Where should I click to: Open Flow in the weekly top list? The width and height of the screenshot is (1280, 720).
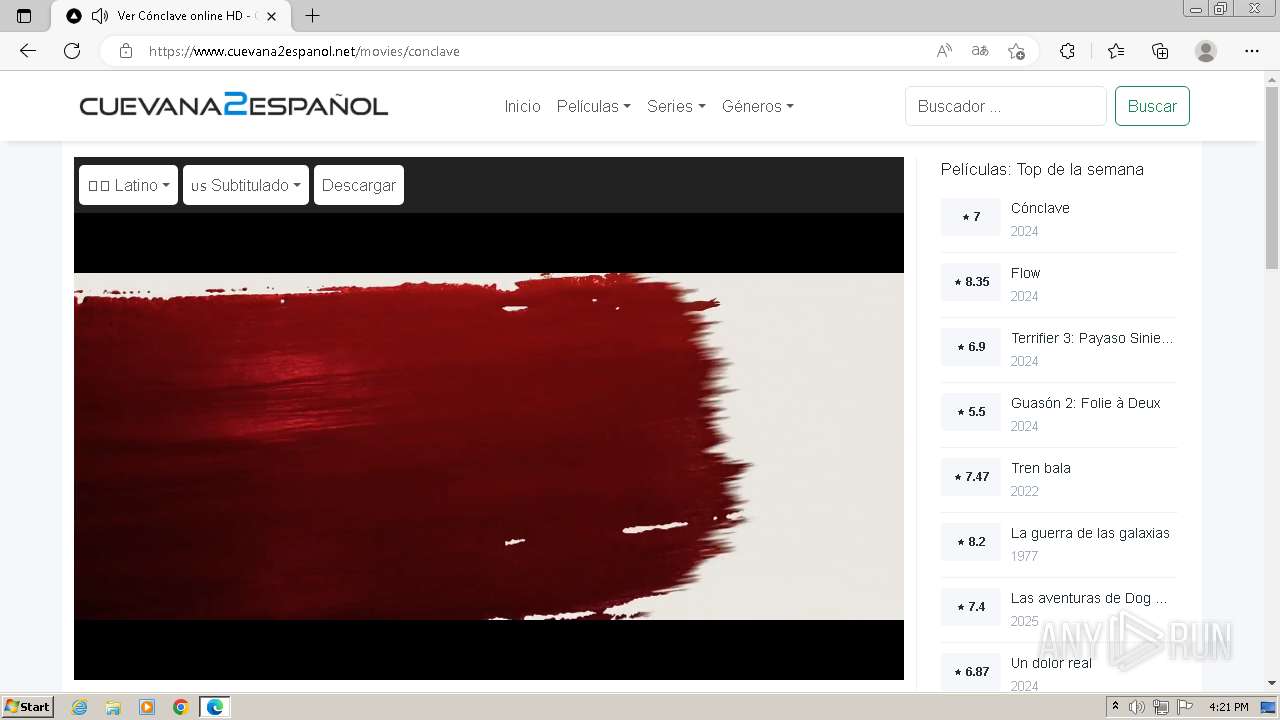pos(1025,273)
